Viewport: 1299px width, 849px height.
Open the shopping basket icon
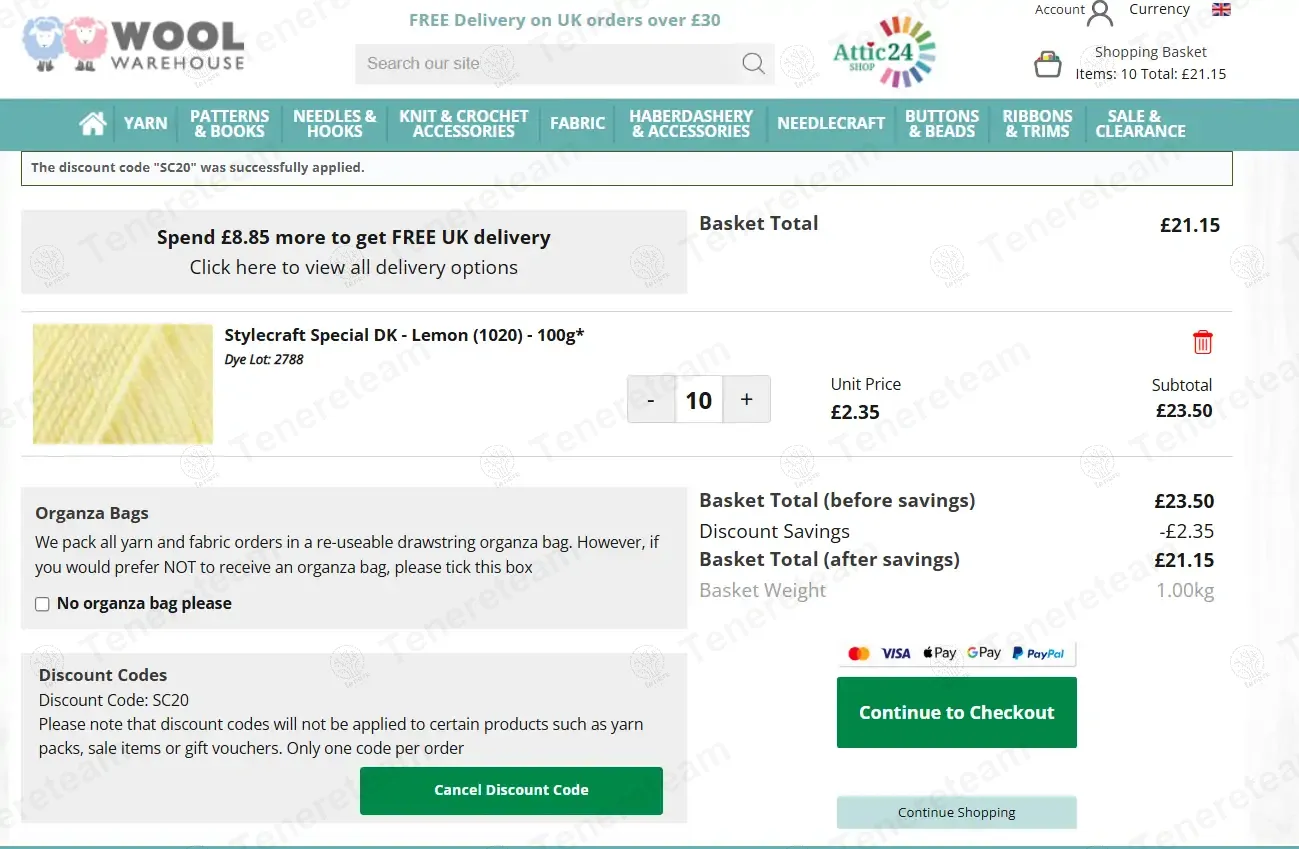tap(1047, 65)
